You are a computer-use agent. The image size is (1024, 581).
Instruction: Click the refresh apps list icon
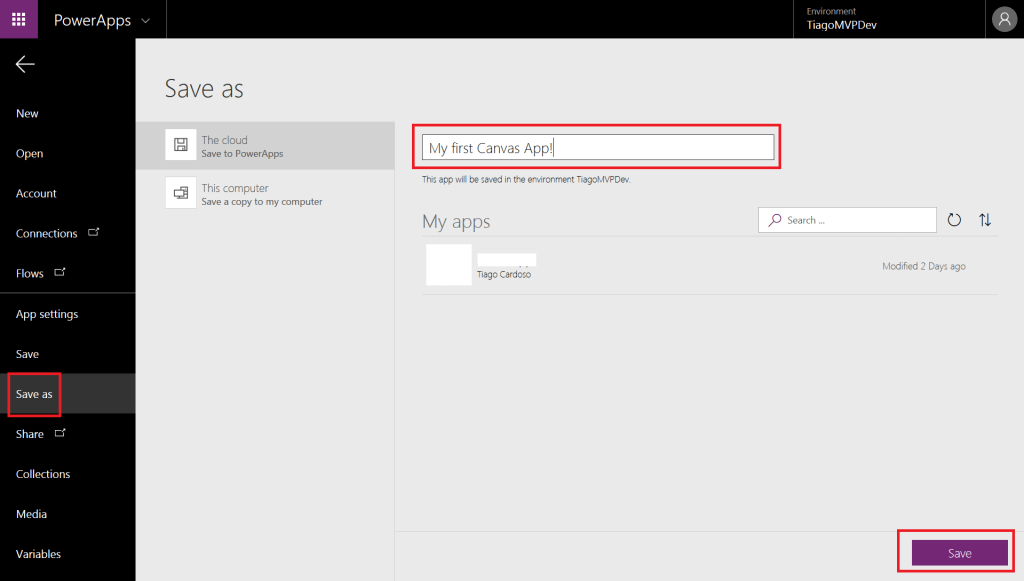(x=954, y=220)
